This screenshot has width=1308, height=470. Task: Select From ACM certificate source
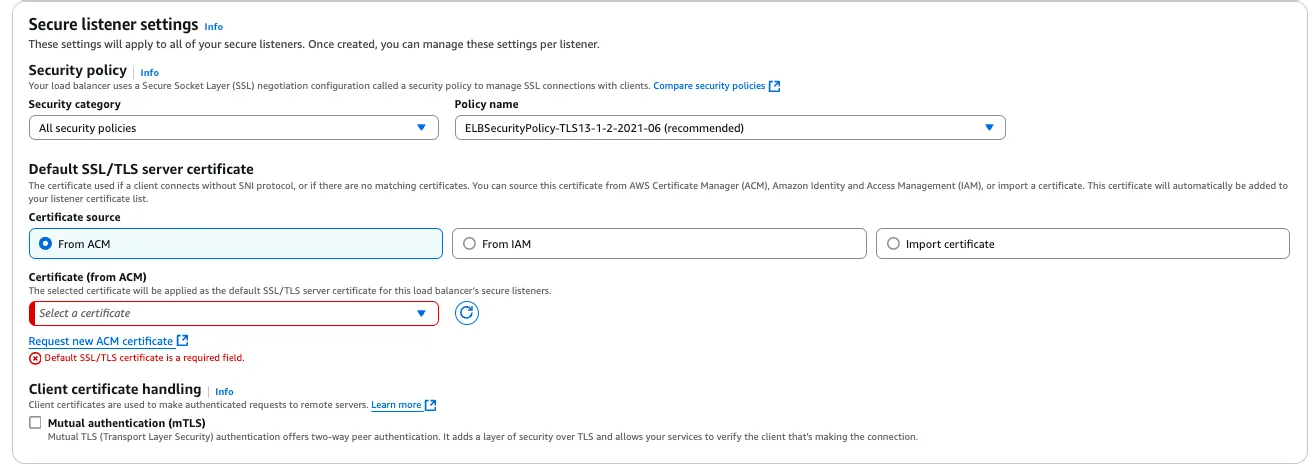(x=235, y=244)
